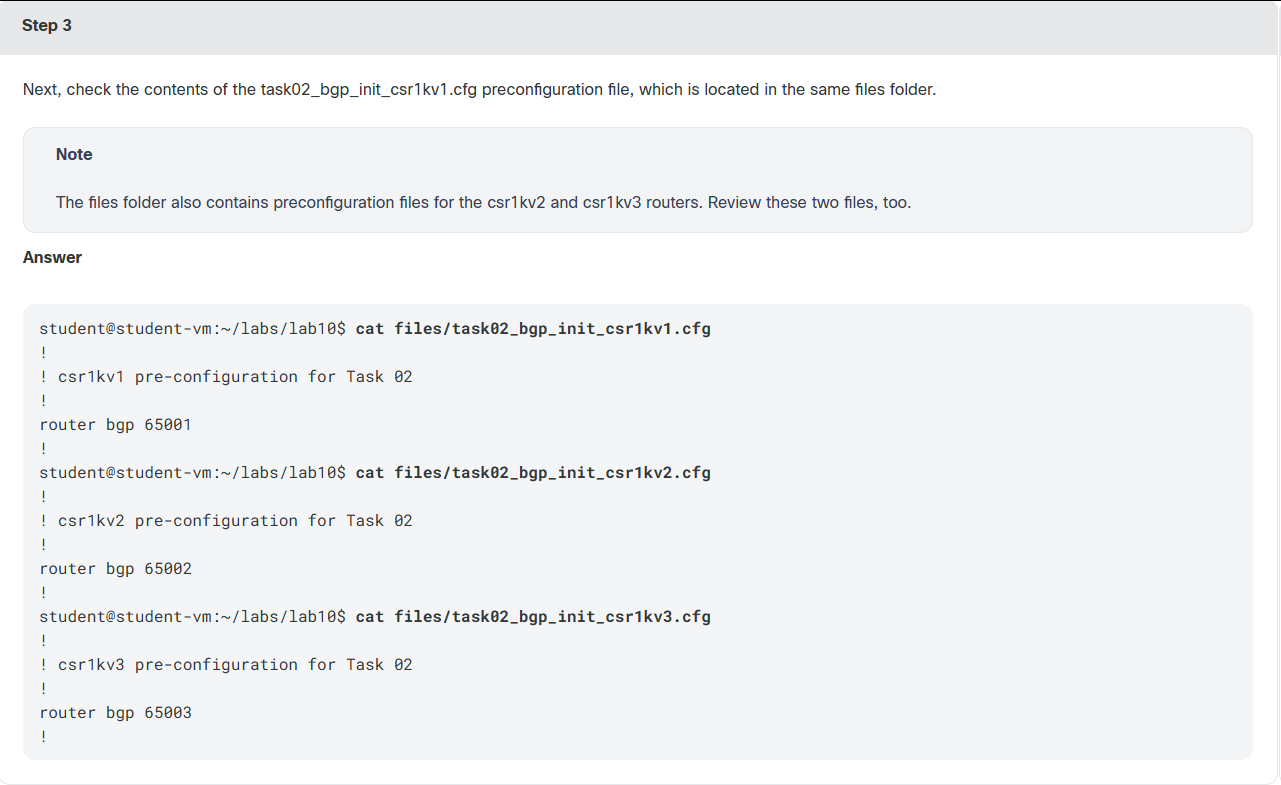The height and width of the screenshot is (785, 1281).
Task: Click the exclamation mark under the first cat command
Action: point(44,352)
